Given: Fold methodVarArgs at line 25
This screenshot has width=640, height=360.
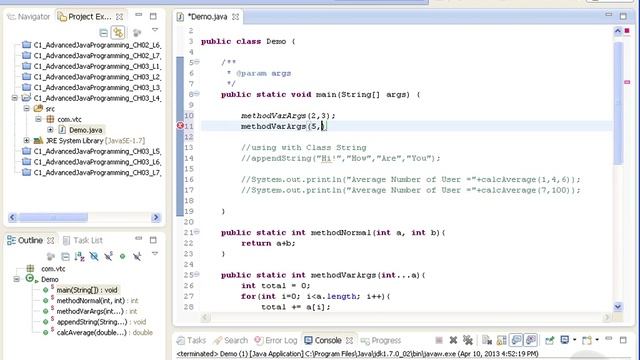Looking at the screenshot, I should point(197,274).
